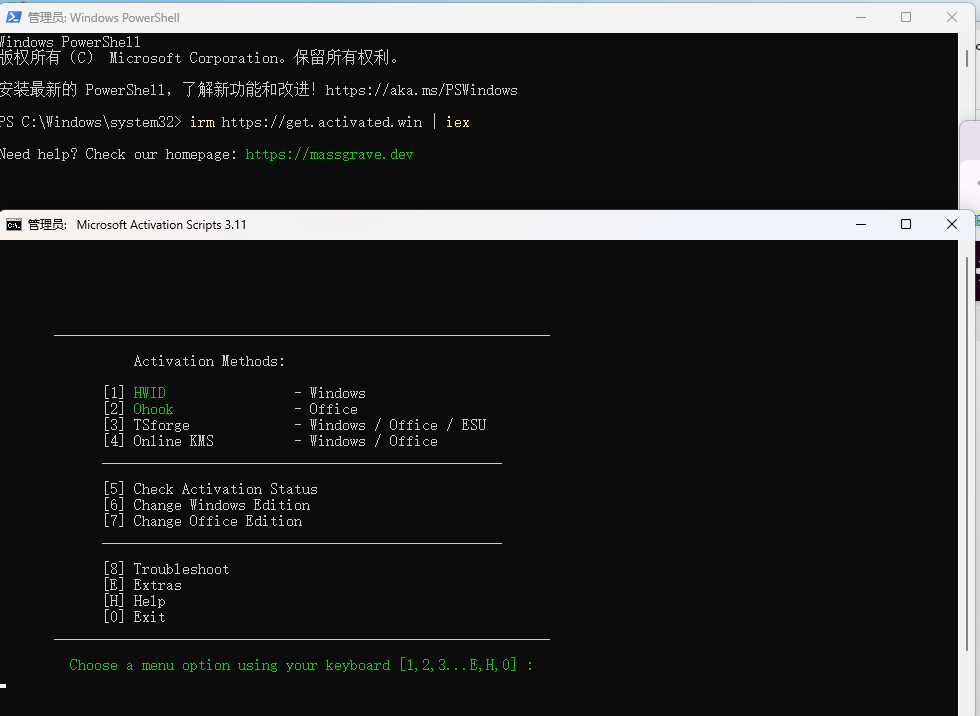Select the [1] HWID menu line

(234, 393)
